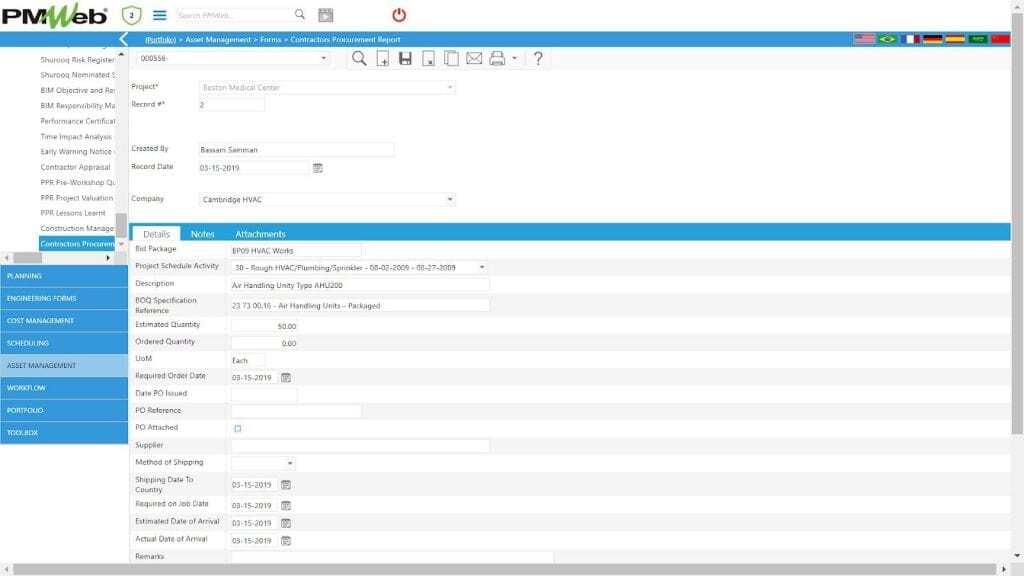This screenshot has height=576, width=1024.
Task: Switch to the Notes tab
Action: (202, 234)
